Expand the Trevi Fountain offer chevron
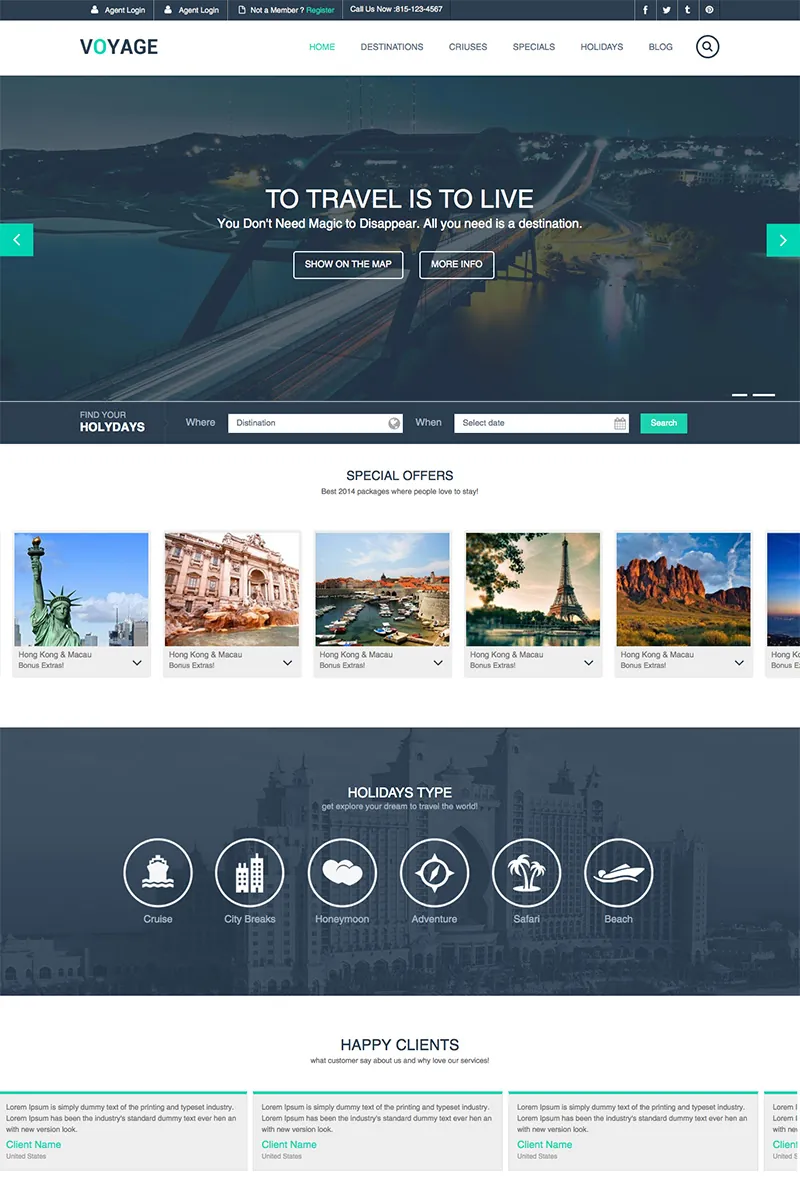This screenshot has width=800, height=1200. (287, 662)
